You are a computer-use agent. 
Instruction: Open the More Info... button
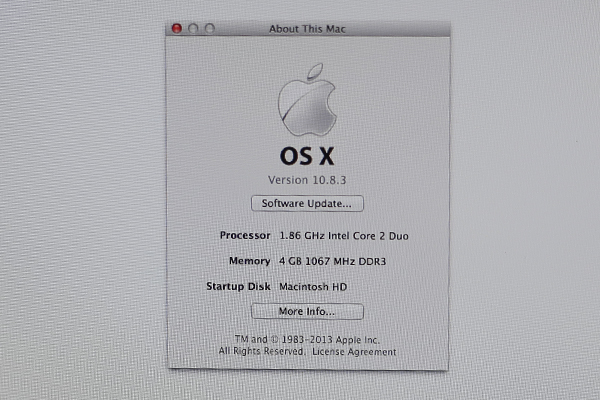pos(307,311)
